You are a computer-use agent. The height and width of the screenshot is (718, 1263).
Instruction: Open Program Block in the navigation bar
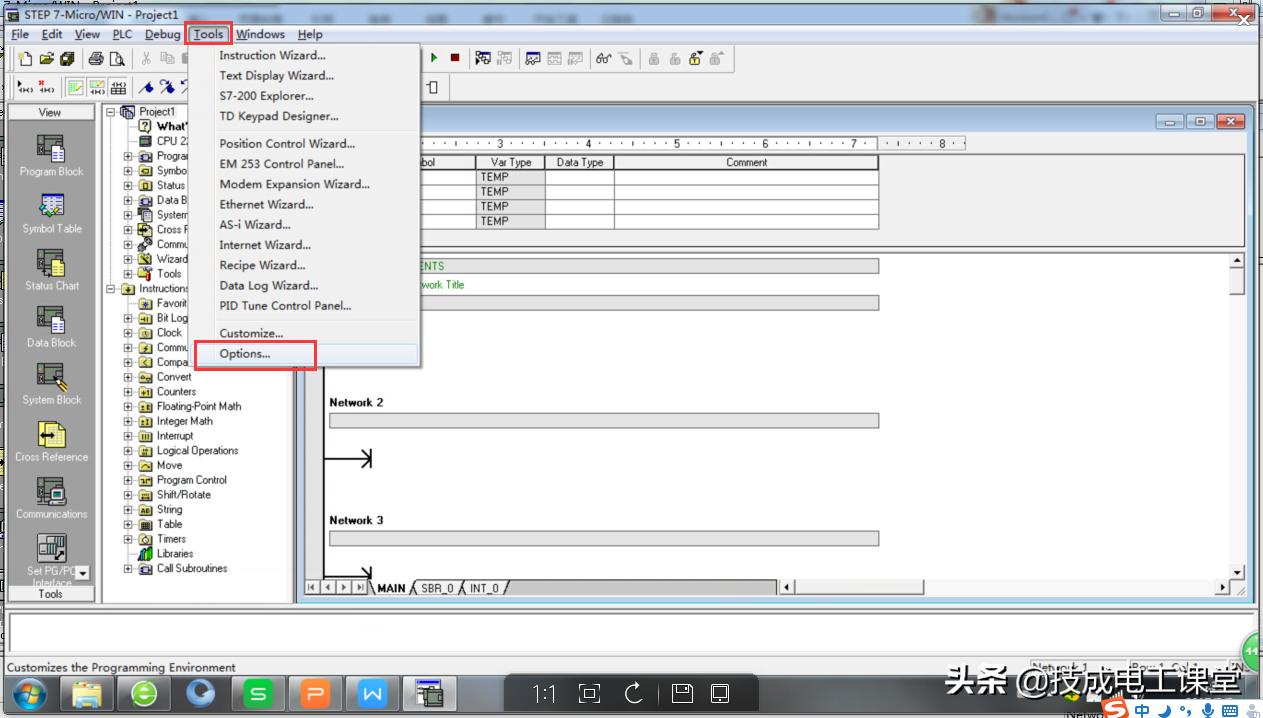(51, 148)
